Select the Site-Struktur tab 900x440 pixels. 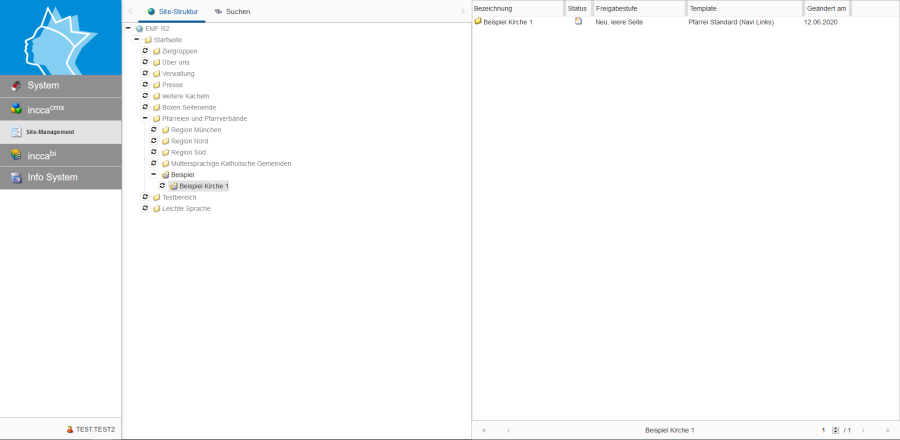[x=172, y=11]
